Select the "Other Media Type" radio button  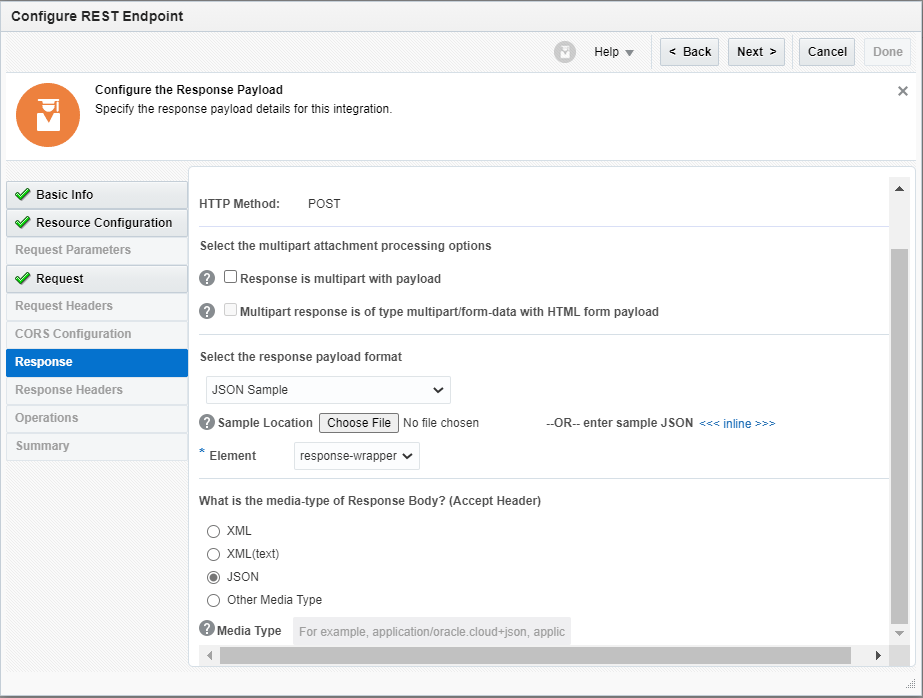[x=214, y=600]
